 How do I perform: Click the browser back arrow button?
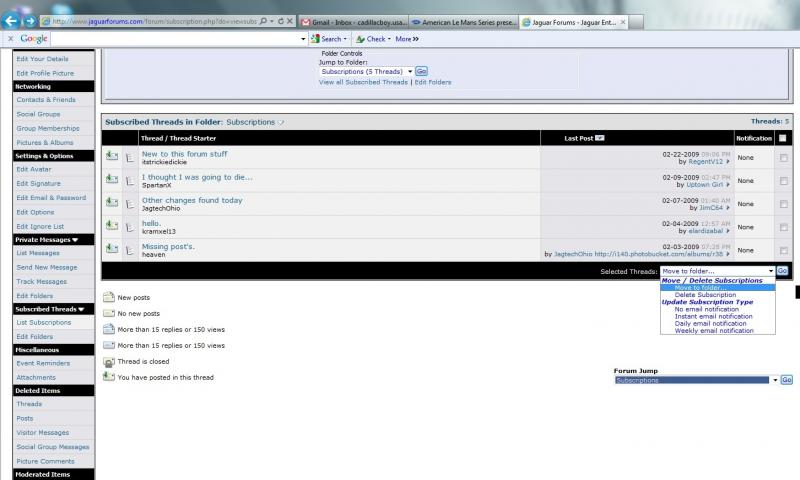point(11,21)
